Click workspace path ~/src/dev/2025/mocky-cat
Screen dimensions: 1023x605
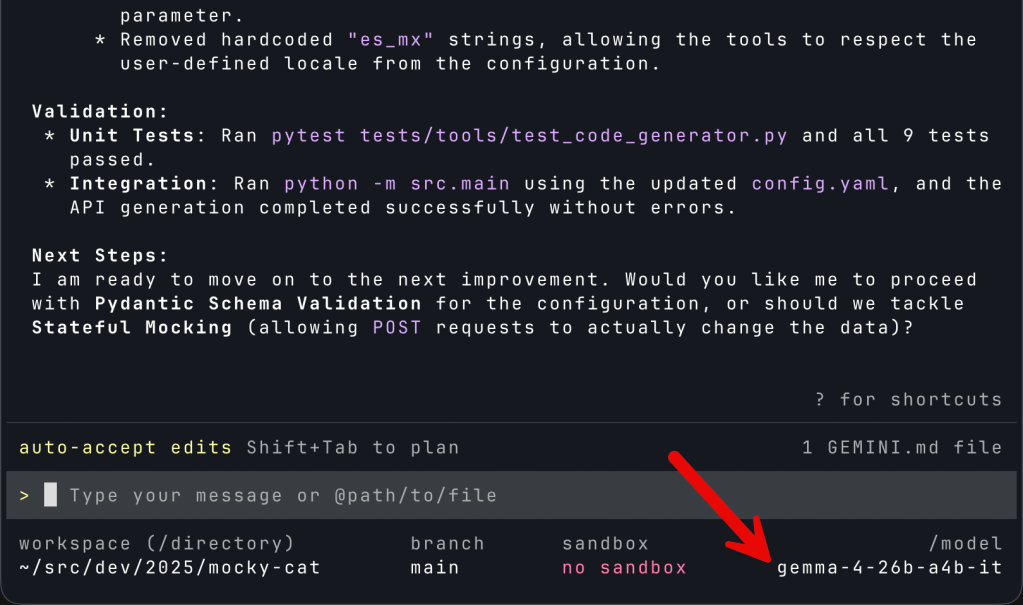point(170,568)
